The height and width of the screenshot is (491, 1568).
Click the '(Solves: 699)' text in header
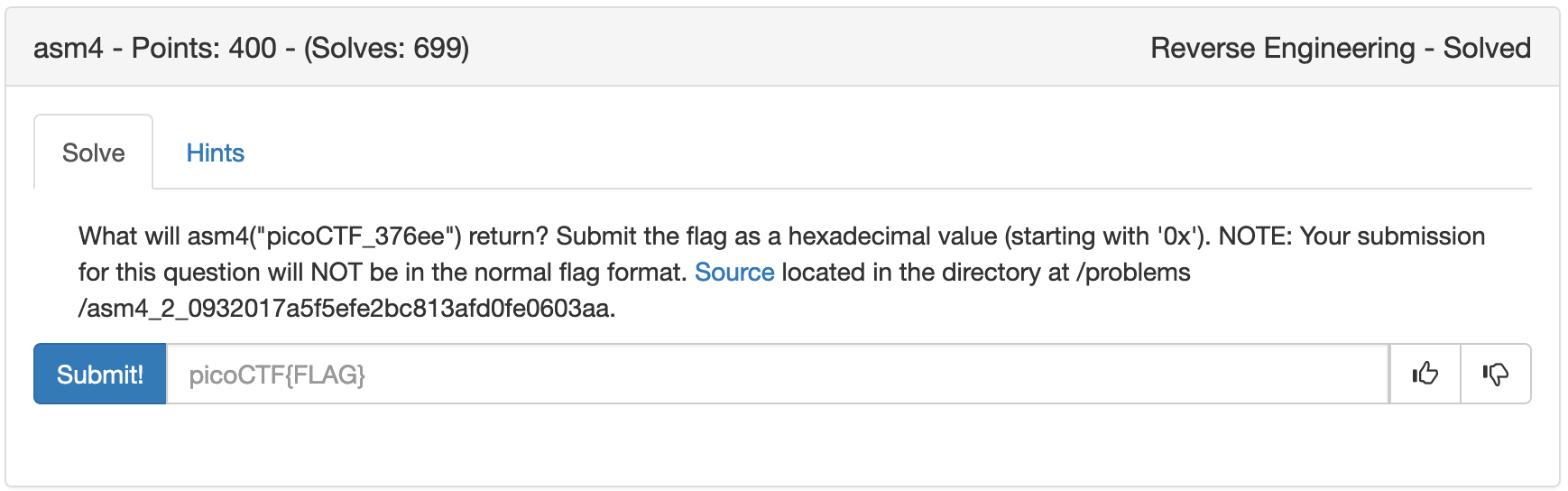pos(386,48)
